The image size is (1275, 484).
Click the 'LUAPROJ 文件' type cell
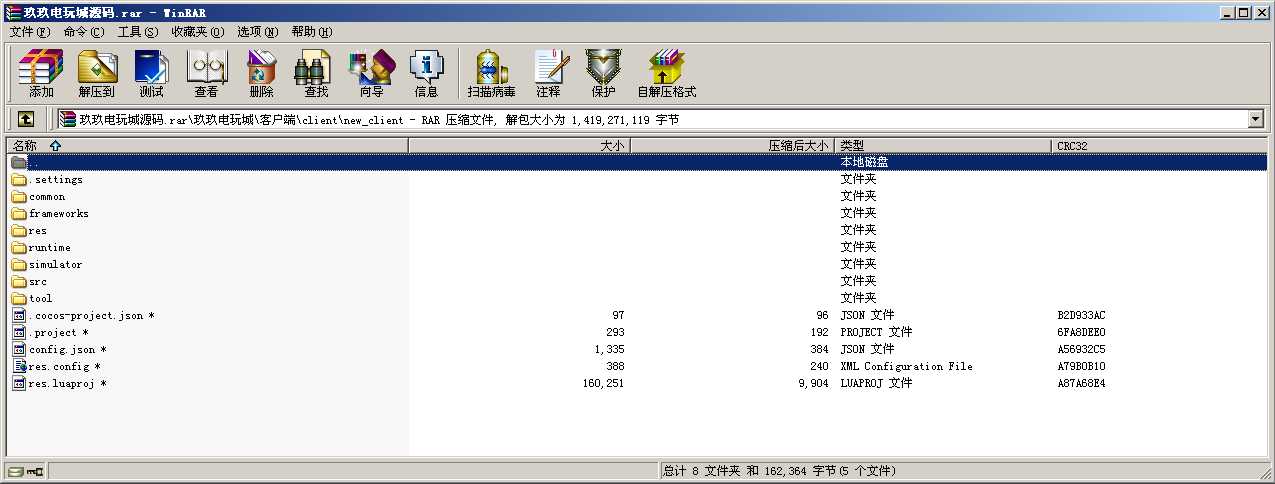876,384
